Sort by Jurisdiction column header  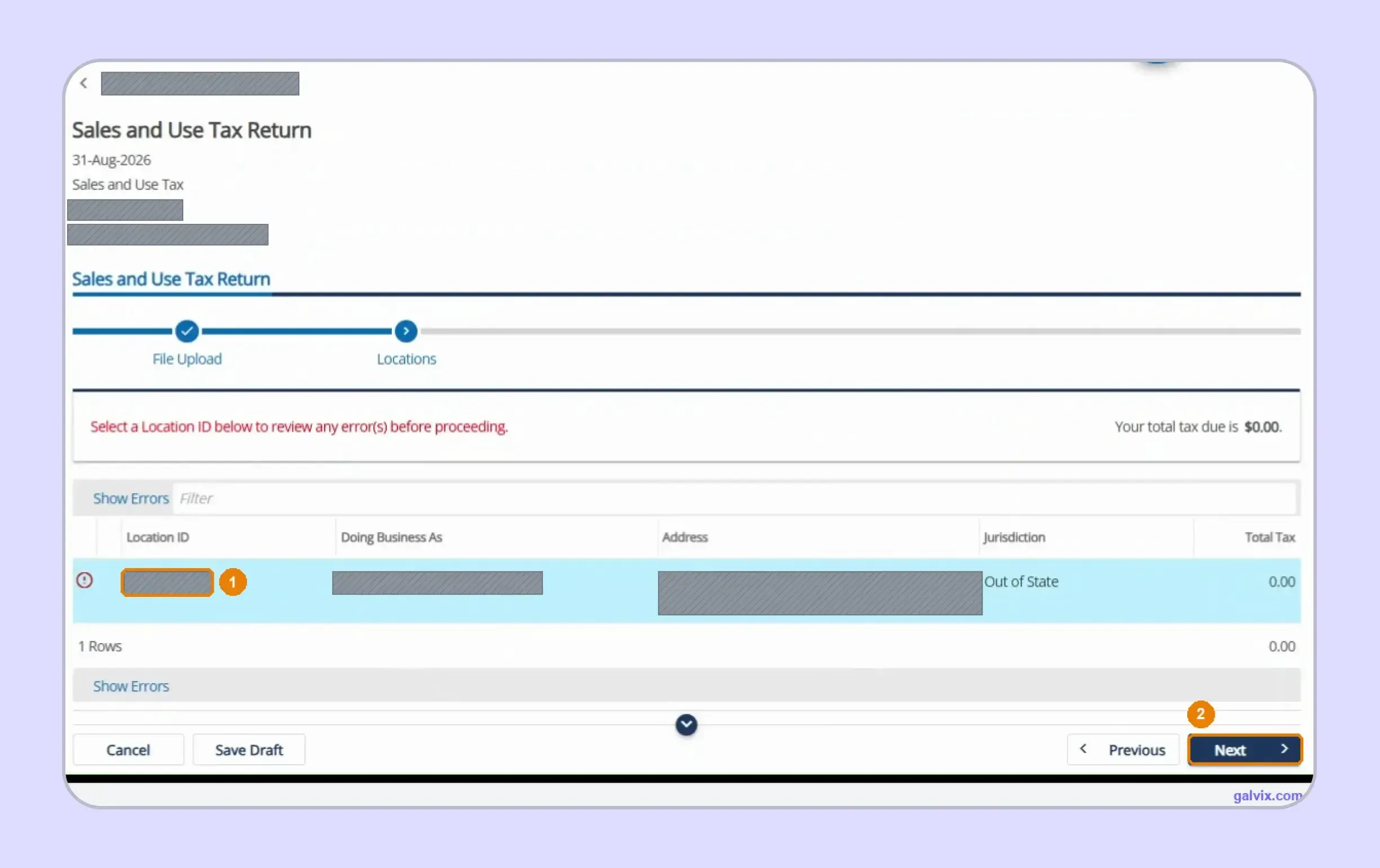pos(1014,537)
